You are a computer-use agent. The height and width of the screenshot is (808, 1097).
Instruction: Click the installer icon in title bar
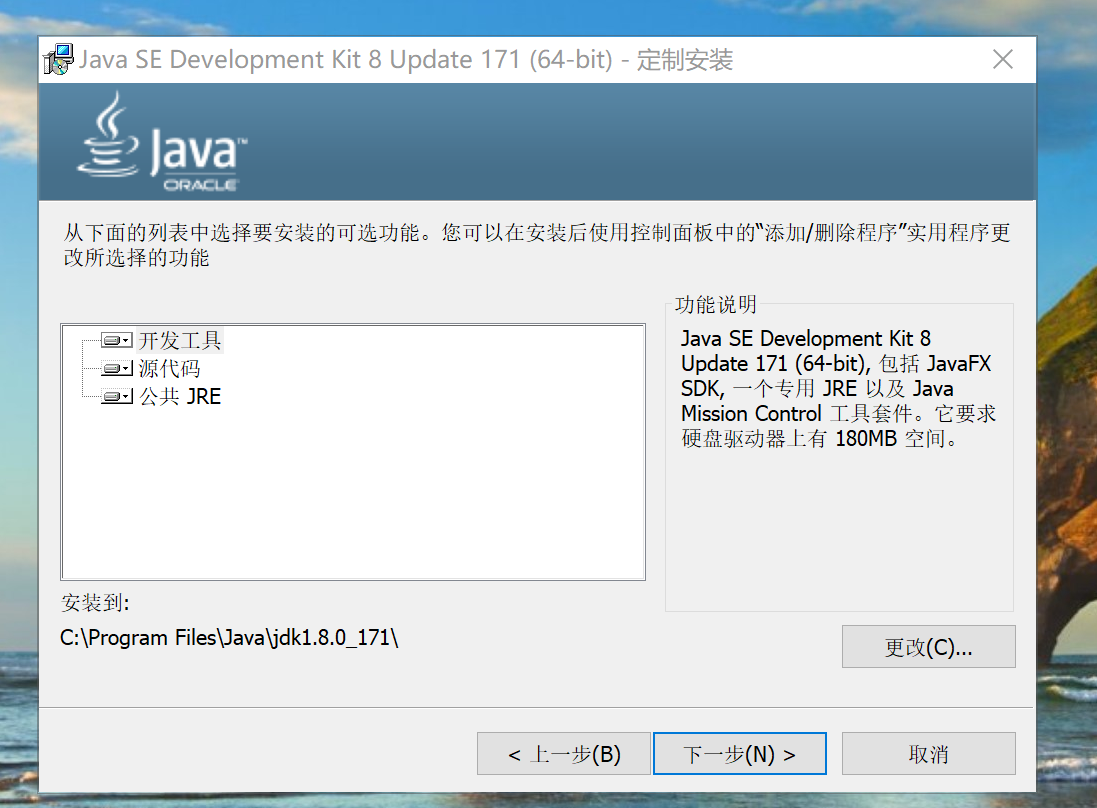pos(58,59)
